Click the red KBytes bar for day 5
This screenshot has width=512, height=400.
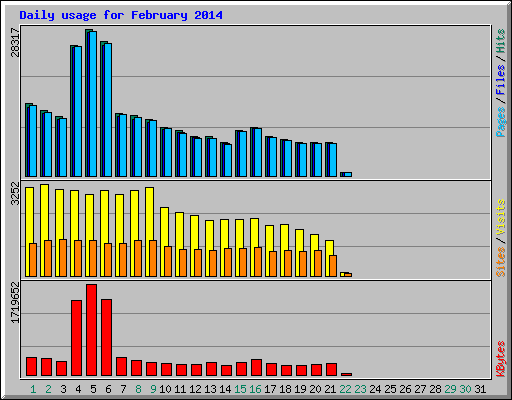(92, 330)
